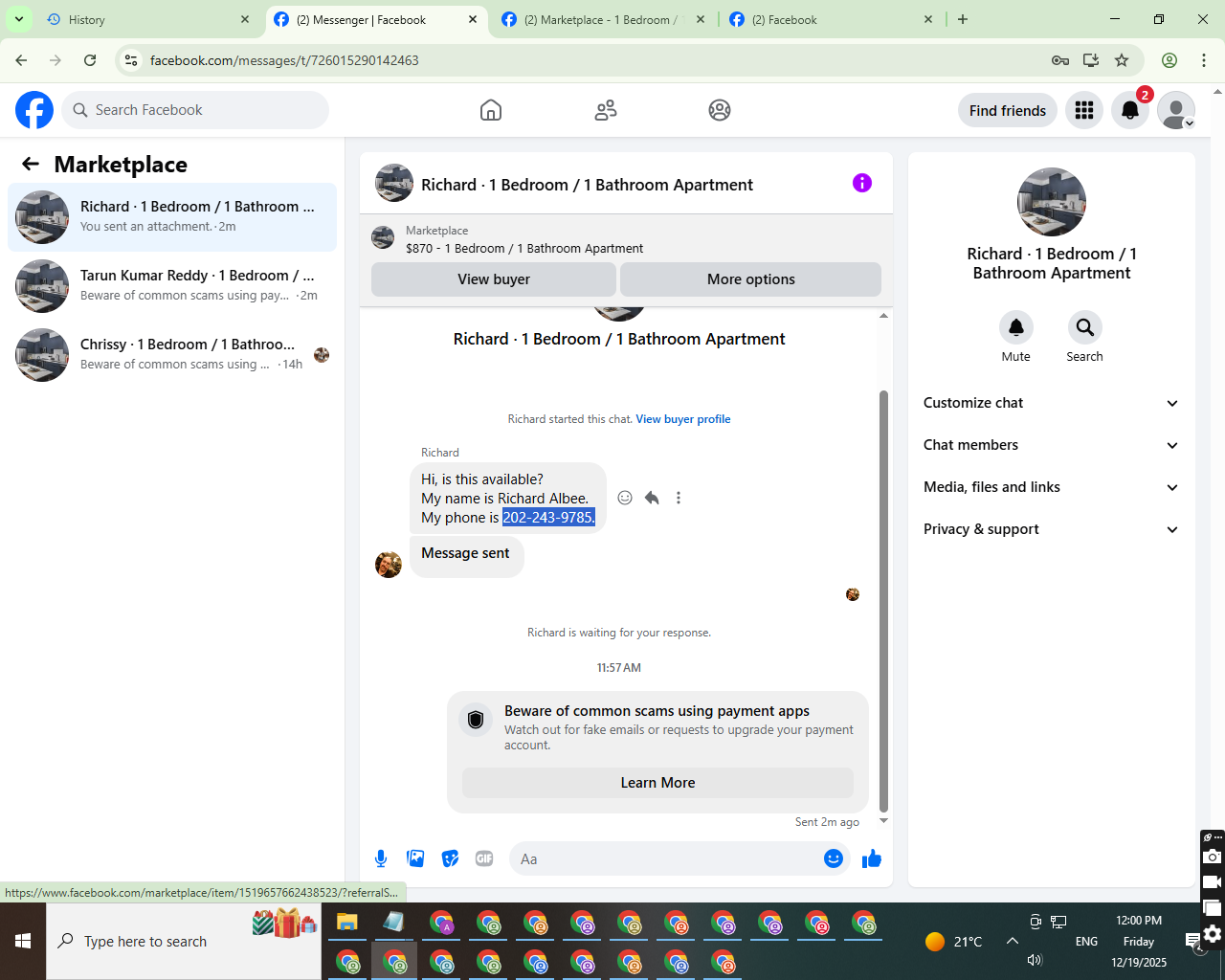Expand Privacy & support section

tap(1052, 529)
